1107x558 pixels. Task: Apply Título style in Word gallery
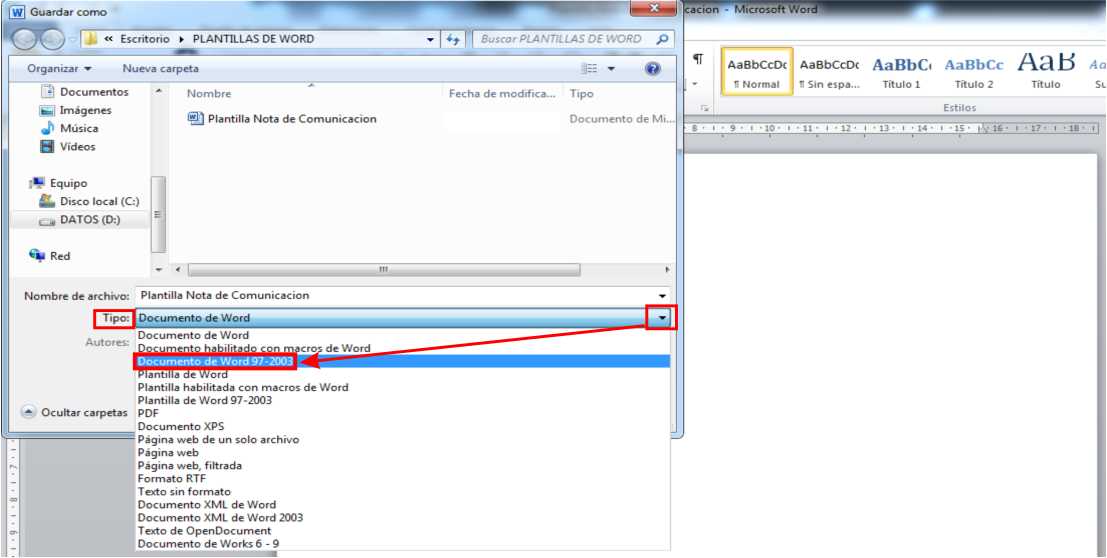click(1046, 71)
